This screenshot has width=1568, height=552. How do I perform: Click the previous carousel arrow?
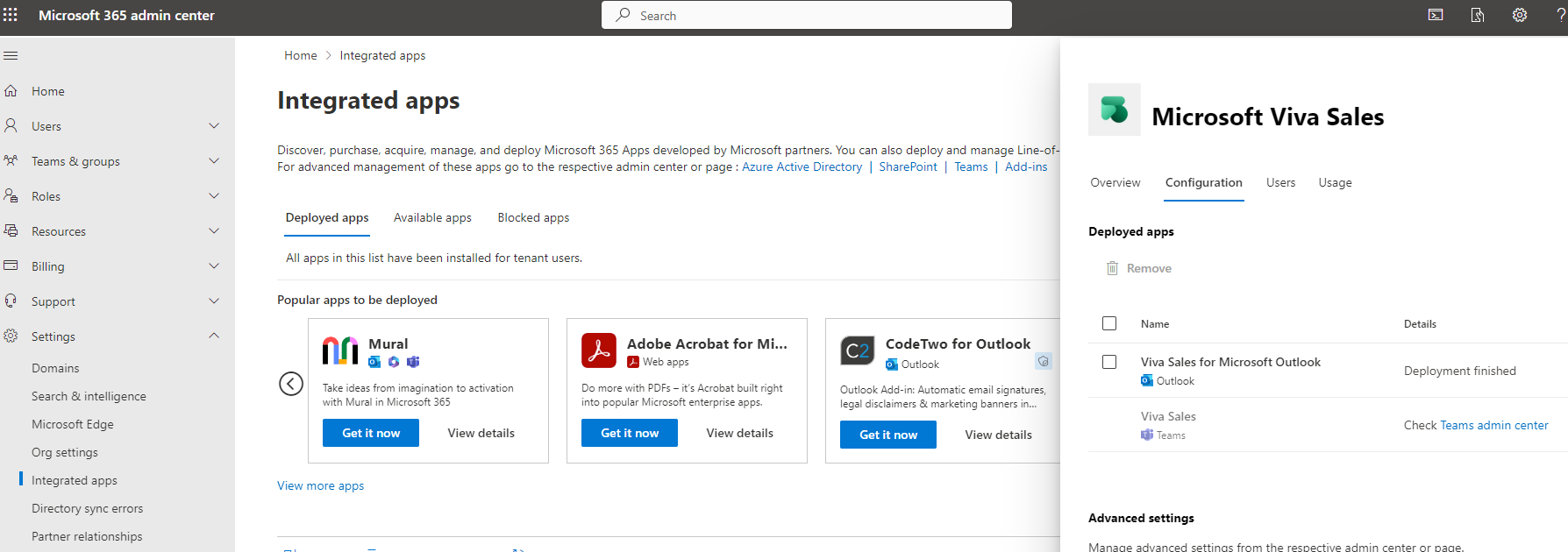(x=291, y=384)
